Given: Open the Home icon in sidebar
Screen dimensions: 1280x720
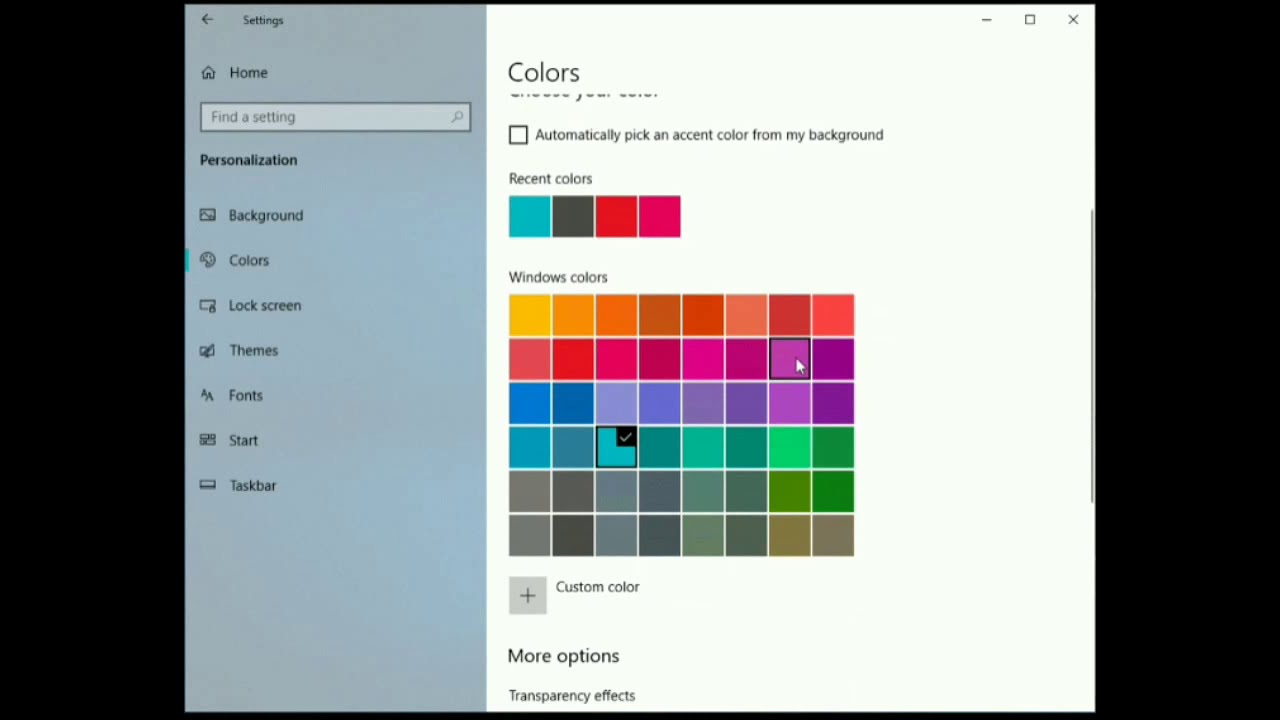Looking at the screenshot, I should [x=208, y=73].
